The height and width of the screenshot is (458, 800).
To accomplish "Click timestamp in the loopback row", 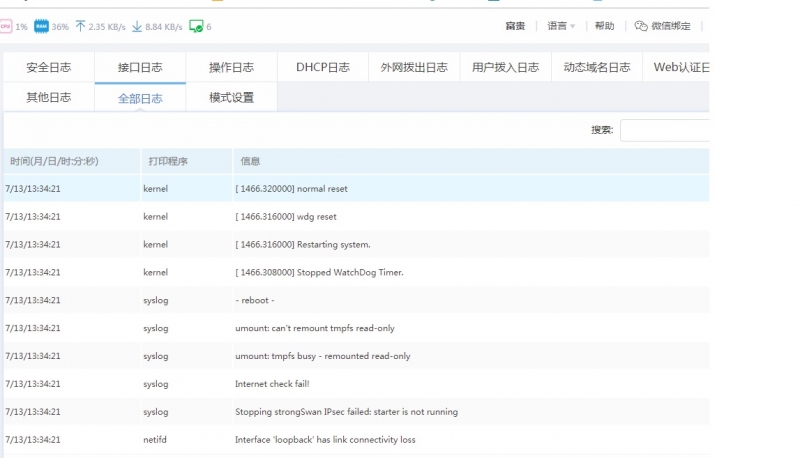I will point(33,440).
